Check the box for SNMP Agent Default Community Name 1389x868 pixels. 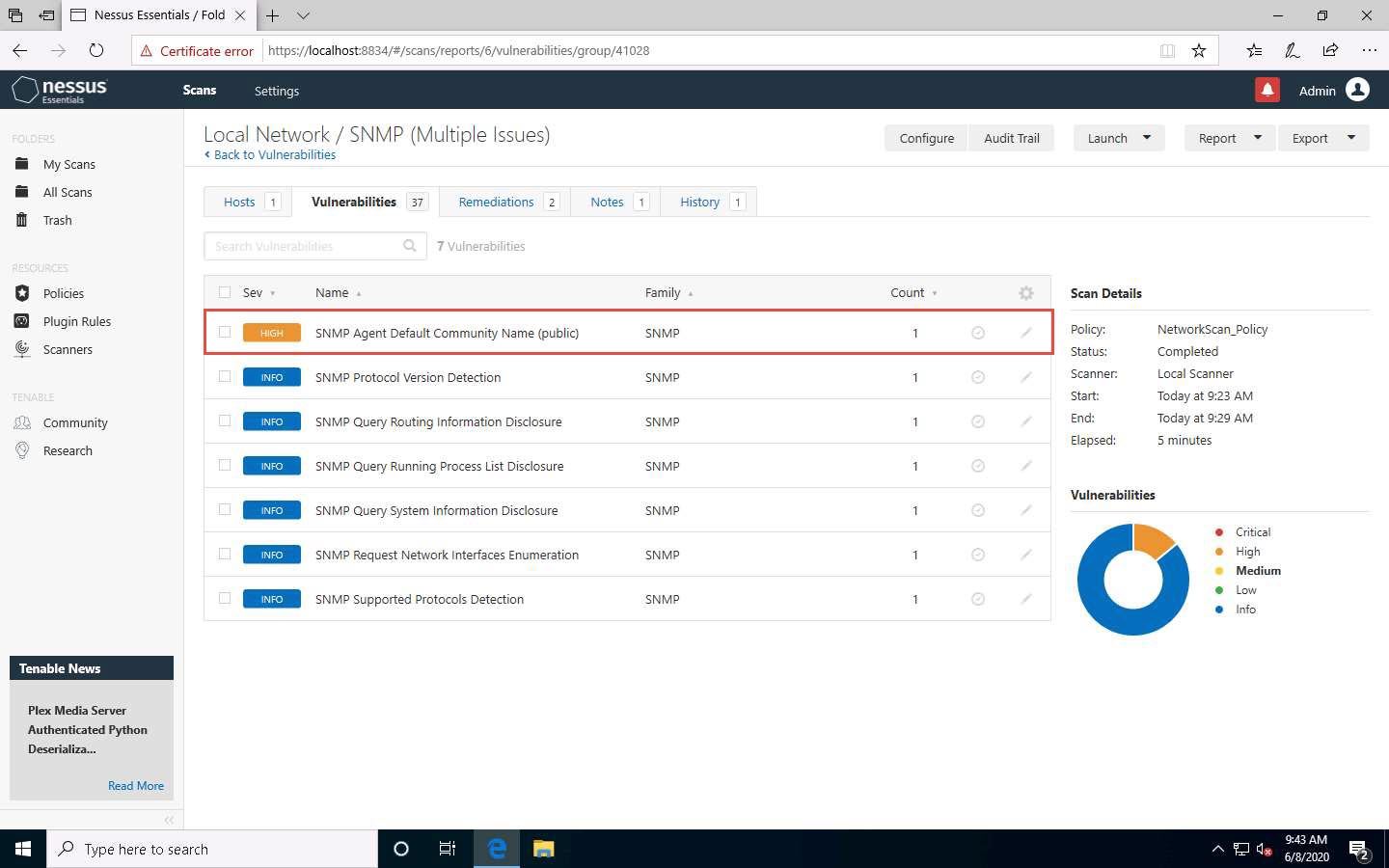[225, 332]
